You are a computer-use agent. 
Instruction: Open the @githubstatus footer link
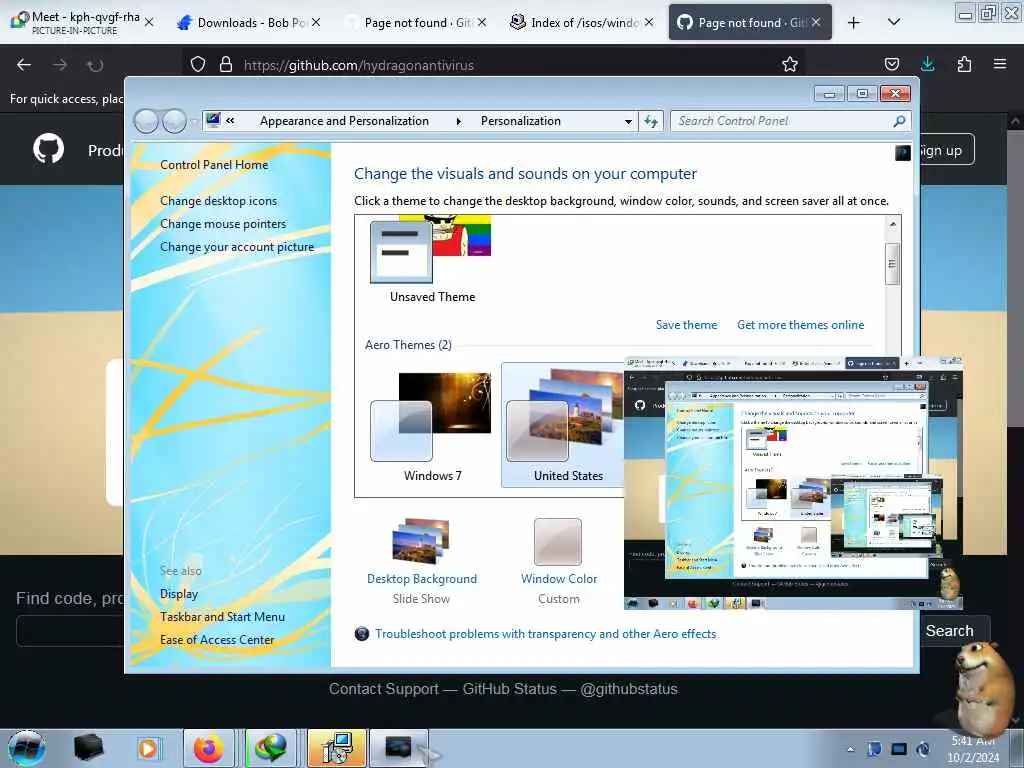pyautogui.click(x=628, y=689)
